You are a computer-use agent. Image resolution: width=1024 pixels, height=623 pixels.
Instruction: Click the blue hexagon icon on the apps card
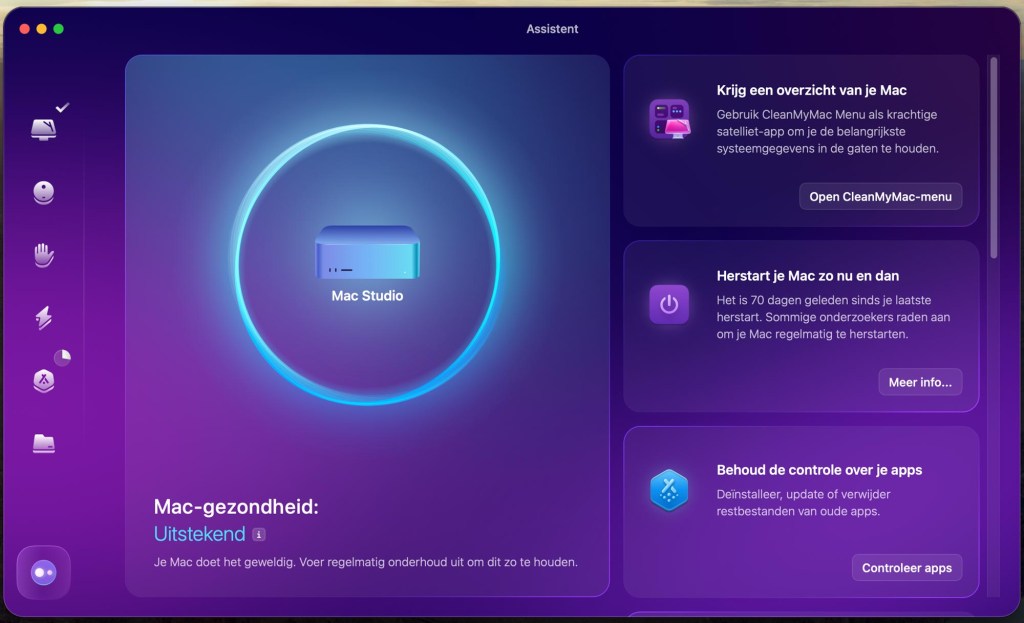coord(671,490)
